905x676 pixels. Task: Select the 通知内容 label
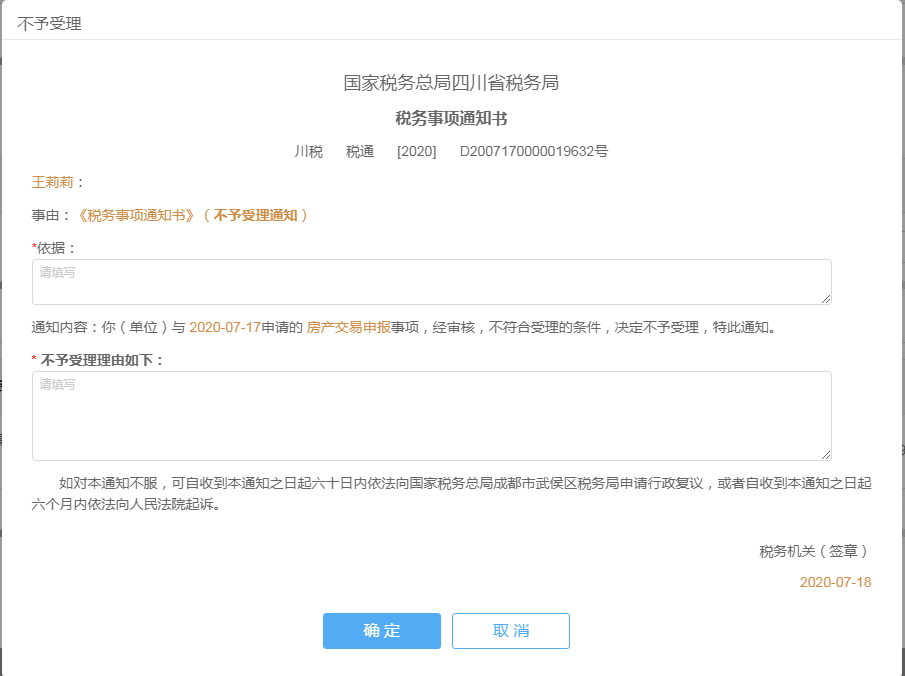66,327
